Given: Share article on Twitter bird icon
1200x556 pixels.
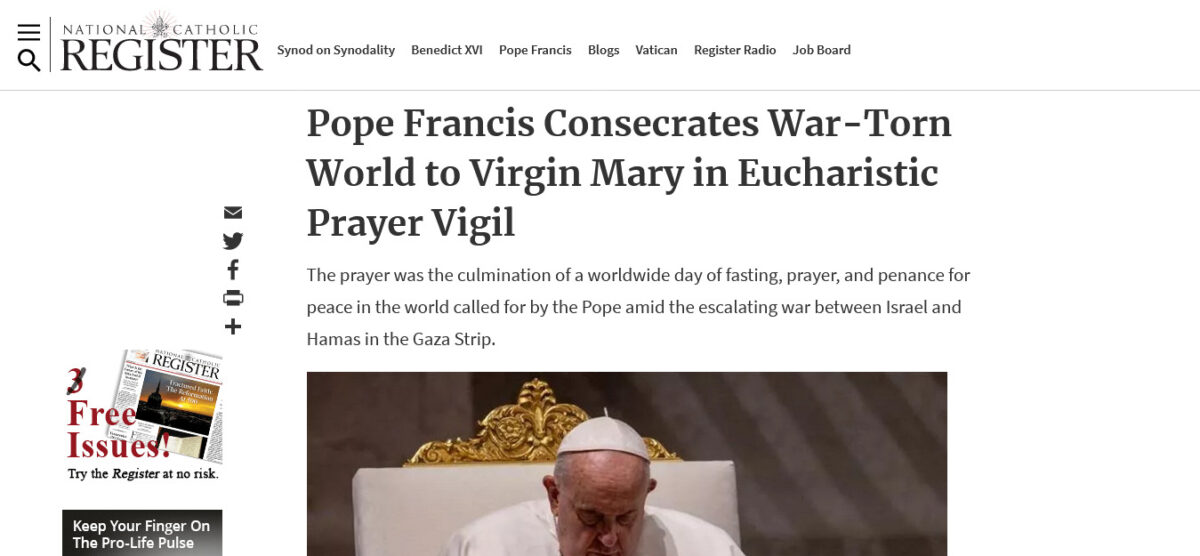Looking at the screenshot, I should [233, 241].
